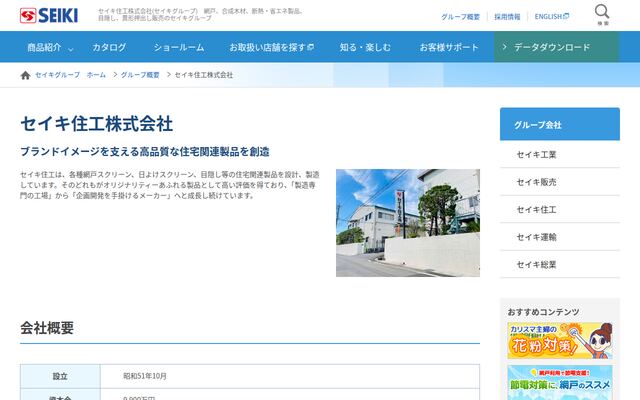Go to セイキグループ ホーム breadcrumb
Screen dimensions: 640x400
click(70, 75)
